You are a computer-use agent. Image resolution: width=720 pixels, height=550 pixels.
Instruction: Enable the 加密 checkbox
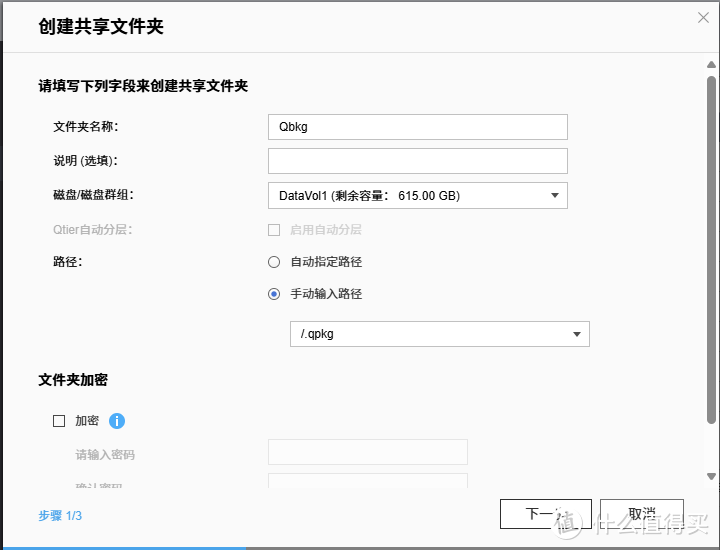[x=59, y=421]
